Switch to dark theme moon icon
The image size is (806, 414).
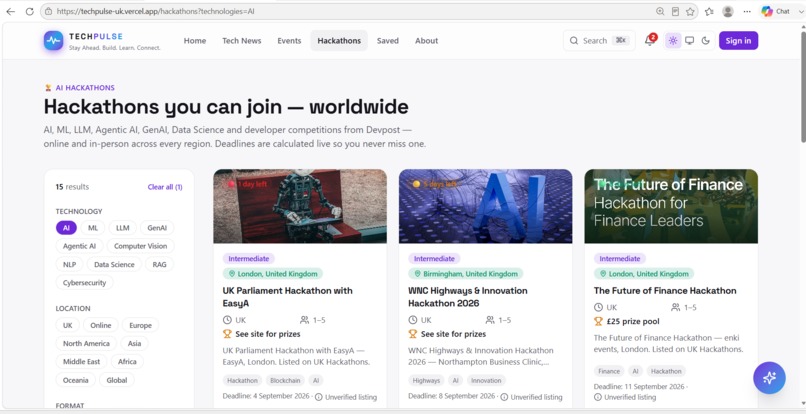tap(706, 41)
